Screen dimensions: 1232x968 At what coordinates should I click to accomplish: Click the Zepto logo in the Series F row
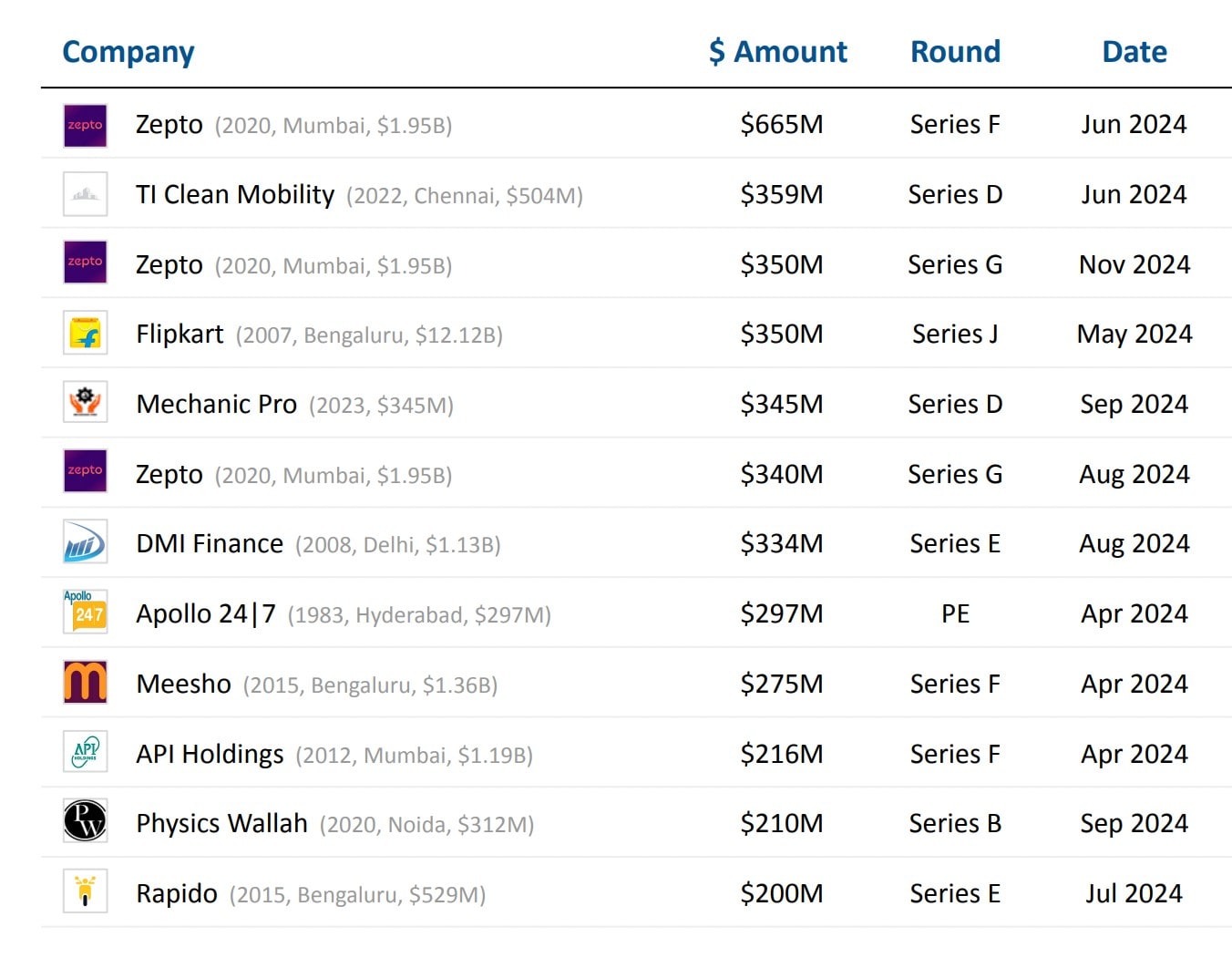(x=85, y=126)
